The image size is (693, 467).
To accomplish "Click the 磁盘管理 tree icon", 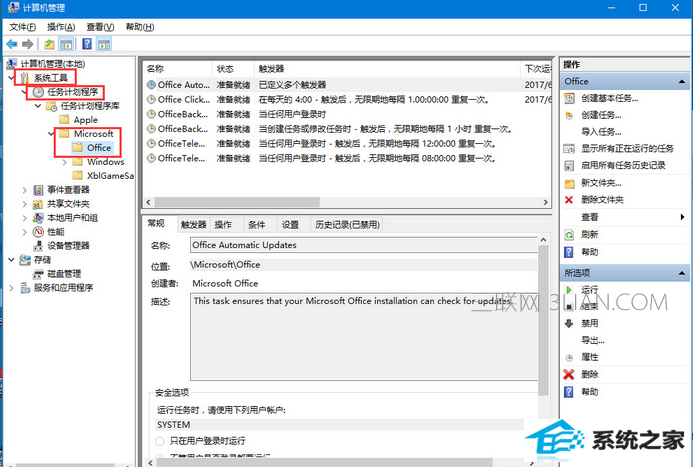I will click(38, 274).
